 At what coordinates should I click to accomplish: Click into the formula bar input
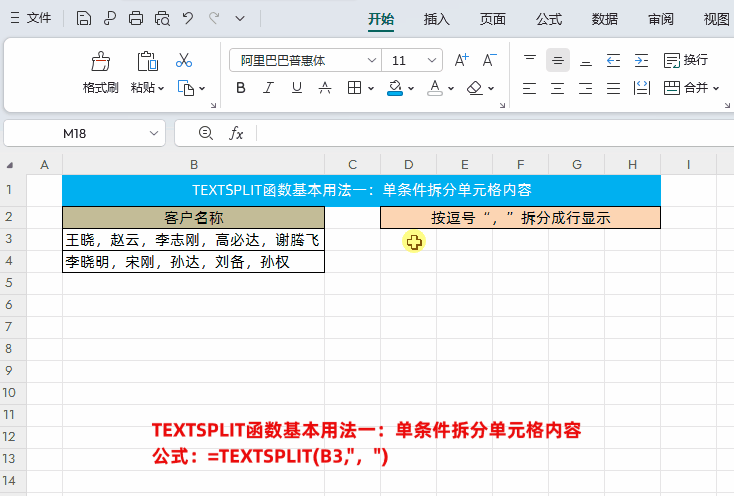tap(495, 133)
